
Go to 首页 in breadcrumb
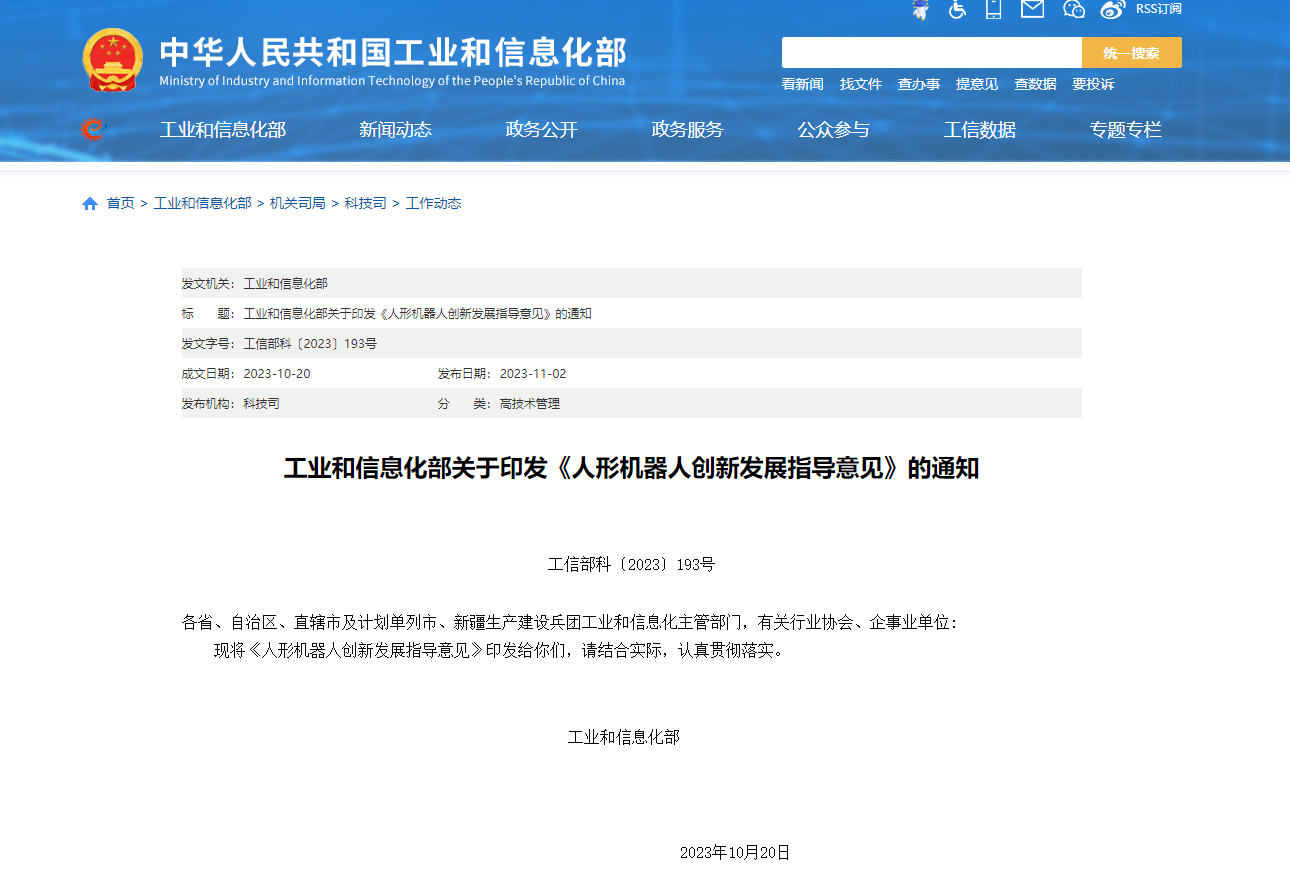tap(120, 203)
